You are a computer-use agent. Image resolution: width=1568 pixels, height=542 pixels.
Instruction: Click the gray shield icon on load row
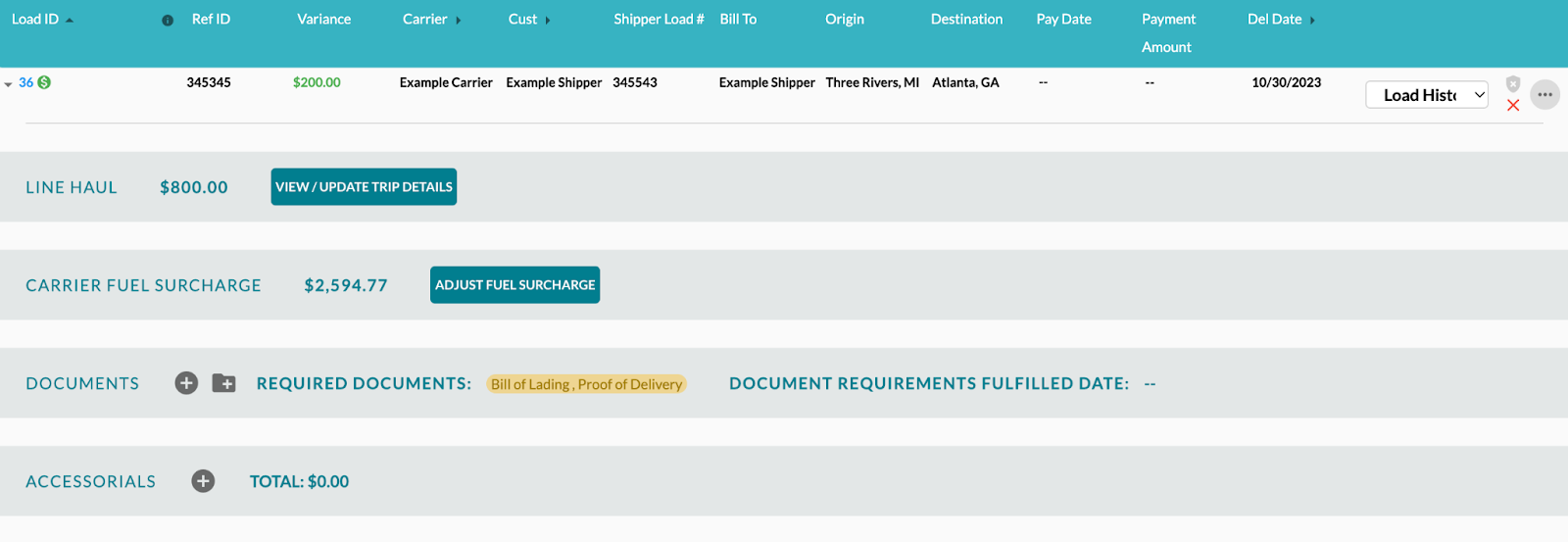point(1513,83)
